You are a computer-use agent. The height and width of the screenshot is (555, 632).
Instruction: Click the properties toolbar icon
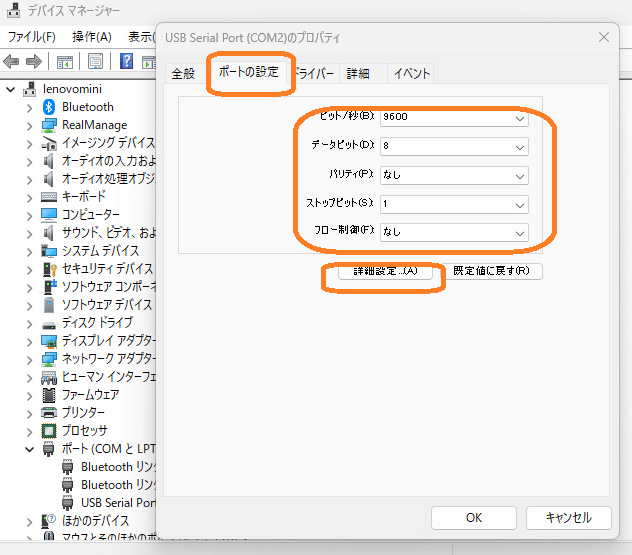tap(96, 62)
